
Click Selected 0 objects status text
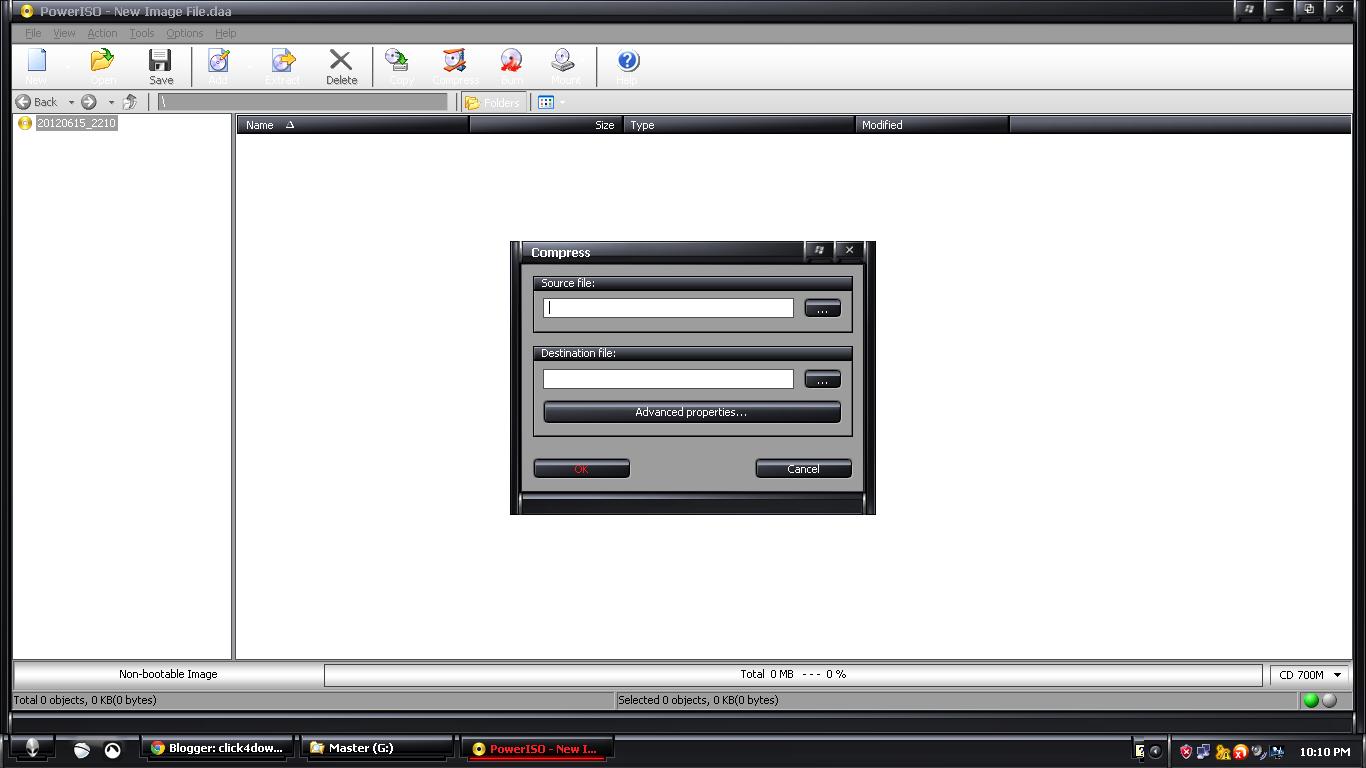point(698,700)
